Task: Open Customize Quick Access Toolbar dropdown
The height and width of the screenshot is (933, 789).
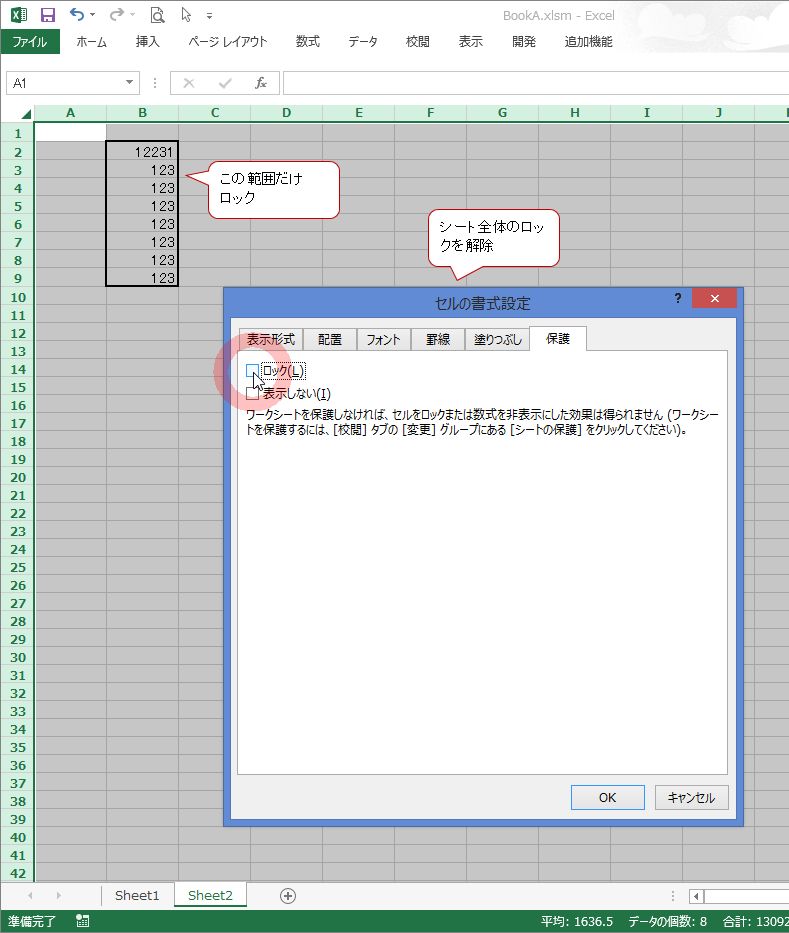Action: tap(209, 16)
